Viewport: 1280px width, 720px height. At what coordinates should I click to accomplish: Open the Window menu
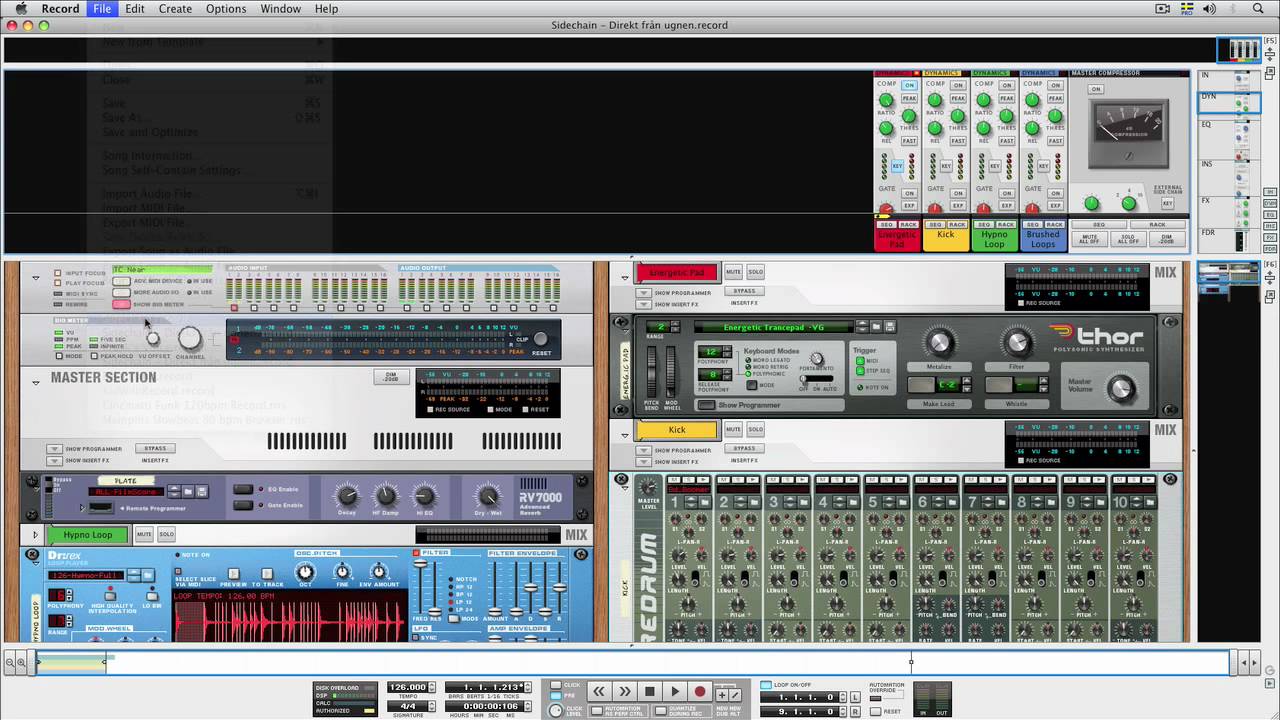[281, 8]
